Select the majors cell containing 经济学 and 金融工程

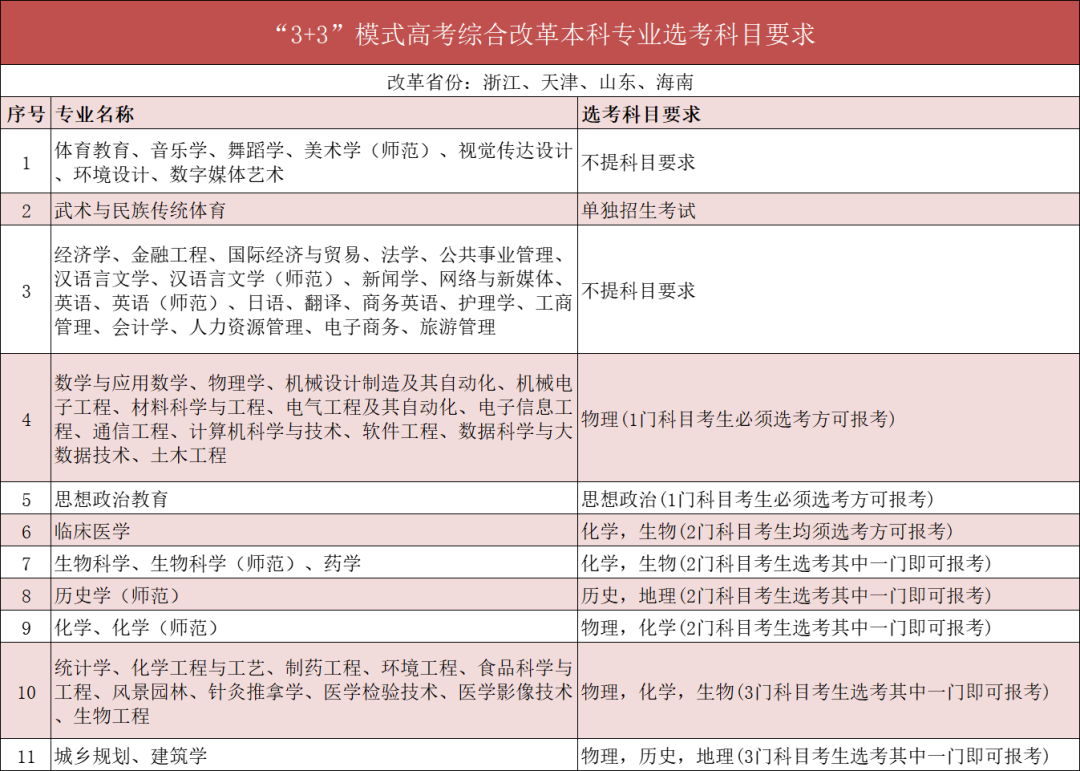pyautogui.click(x=313, y=291)
